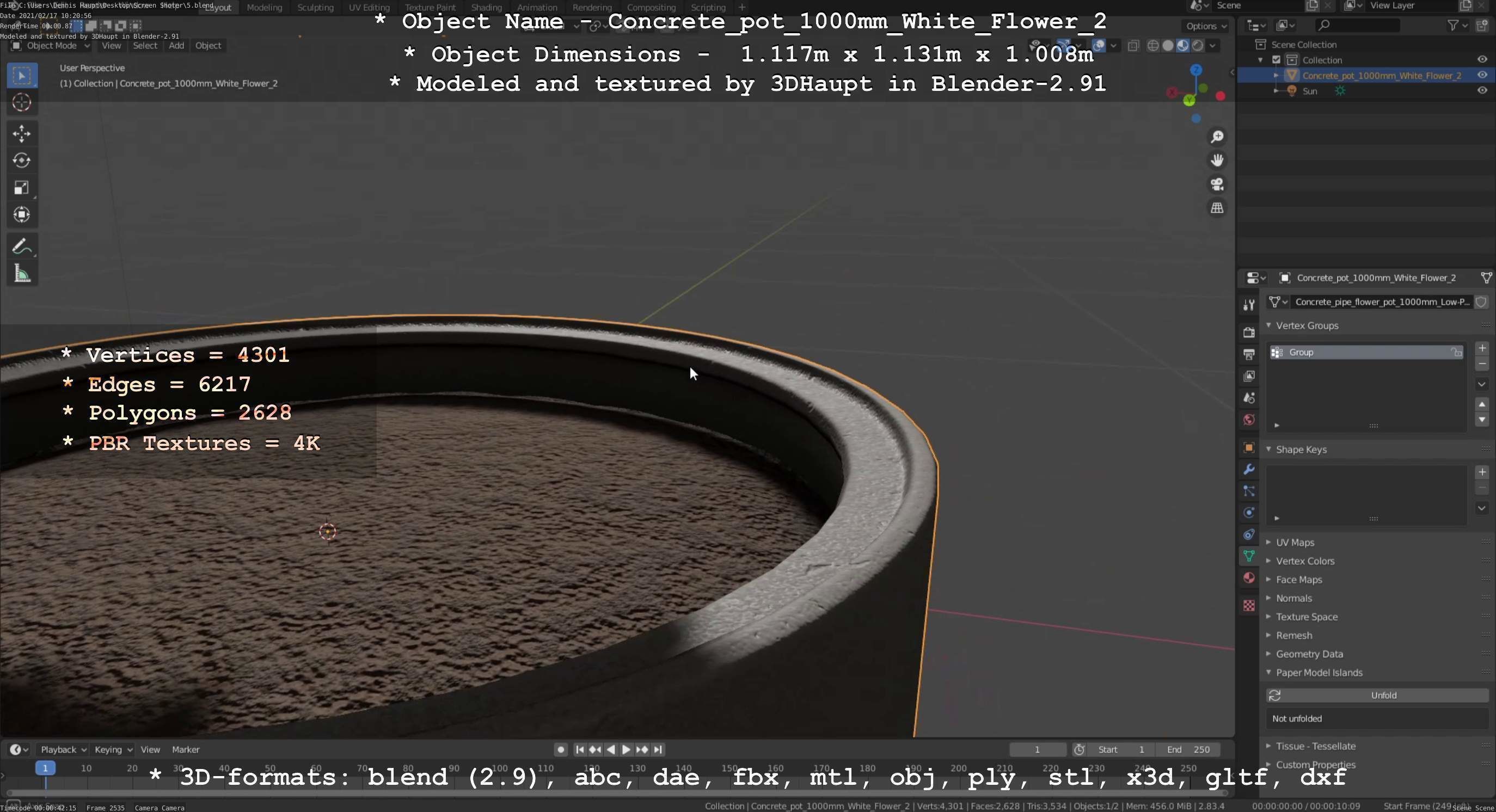Choose the Measure ruler tool
The height and width of the screenshot is (812, 1496).
point(22,273)
